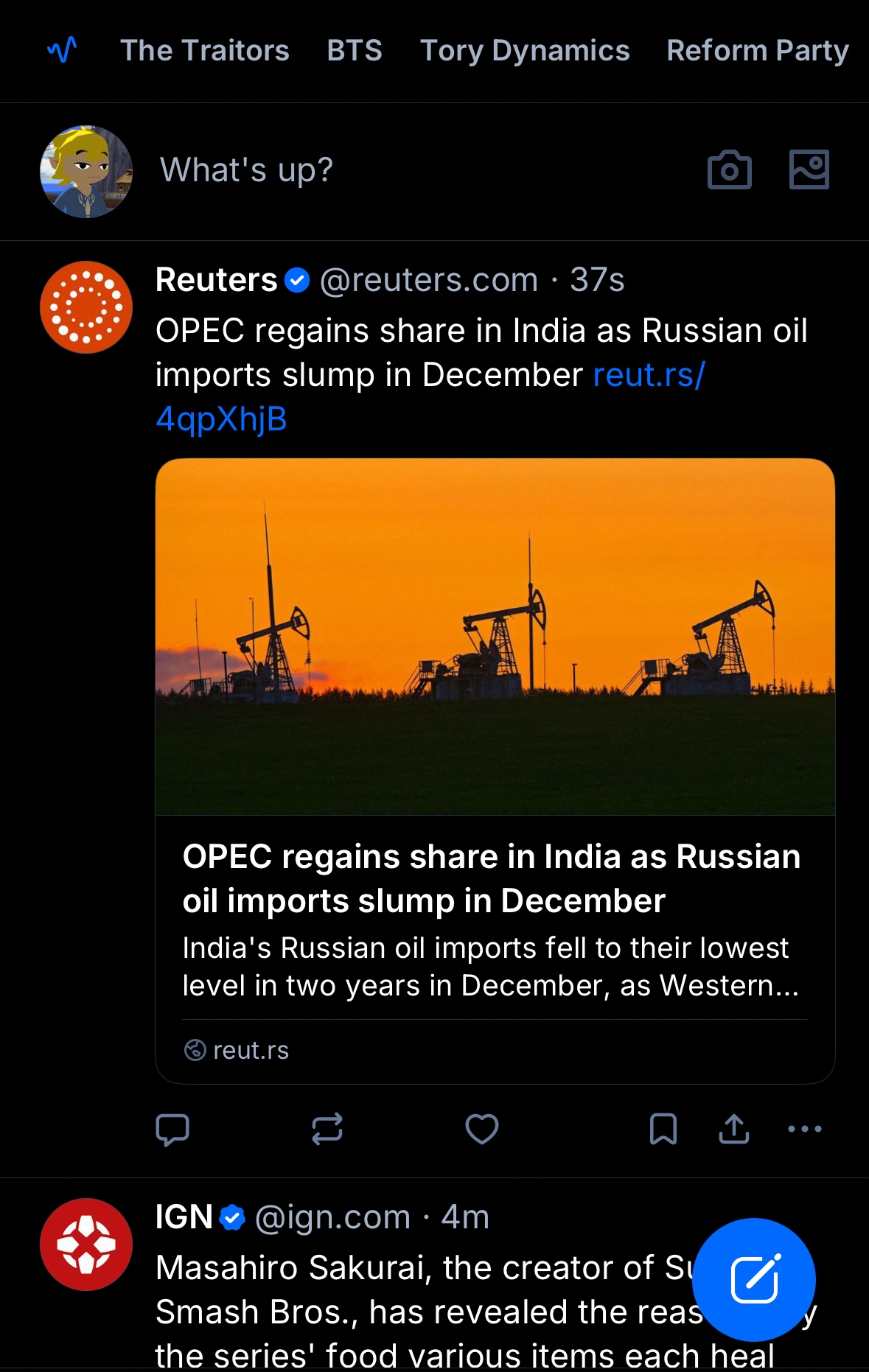This screenshot has height=1372, width=869.
Task: Like the Reuters OPEC post
Action: click(x=482, y=1129)
